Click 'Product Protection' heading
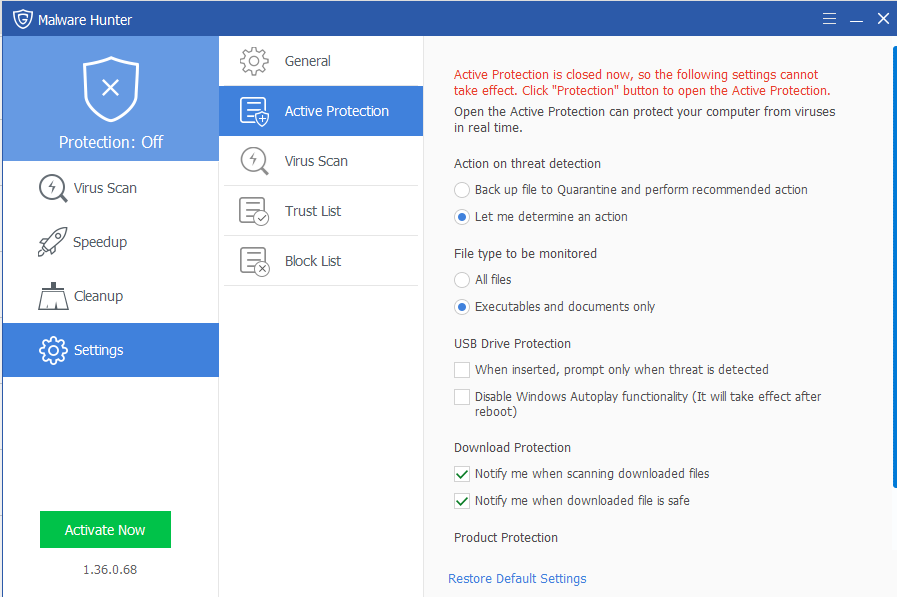 [506, 538]
